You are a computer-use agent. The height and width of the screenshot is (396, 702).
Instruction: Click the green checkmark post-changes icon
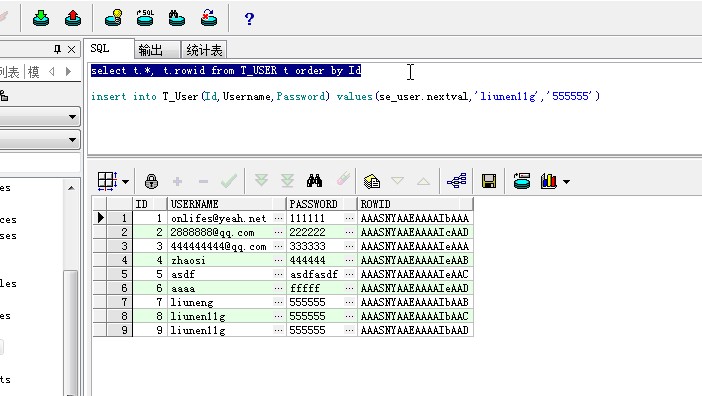pos(229,181)
